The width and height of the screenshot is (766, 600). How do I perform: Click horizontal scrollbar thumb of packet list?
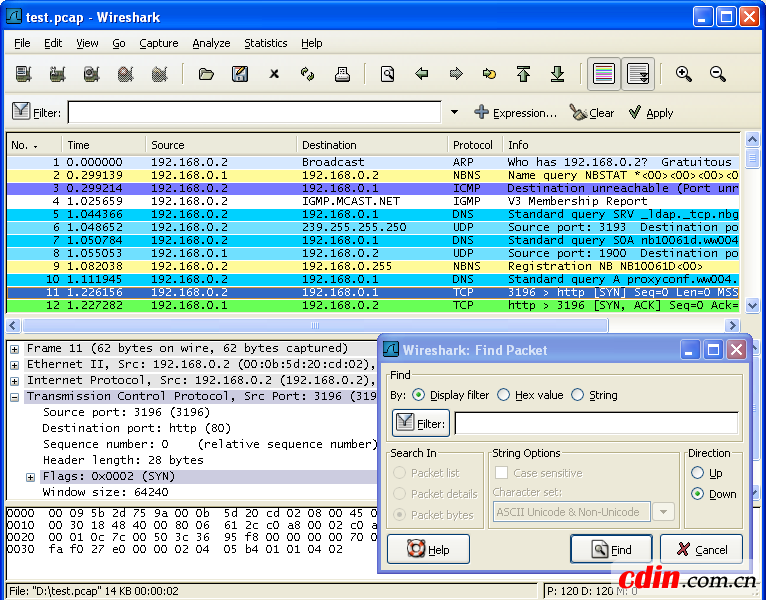(315, 325)
